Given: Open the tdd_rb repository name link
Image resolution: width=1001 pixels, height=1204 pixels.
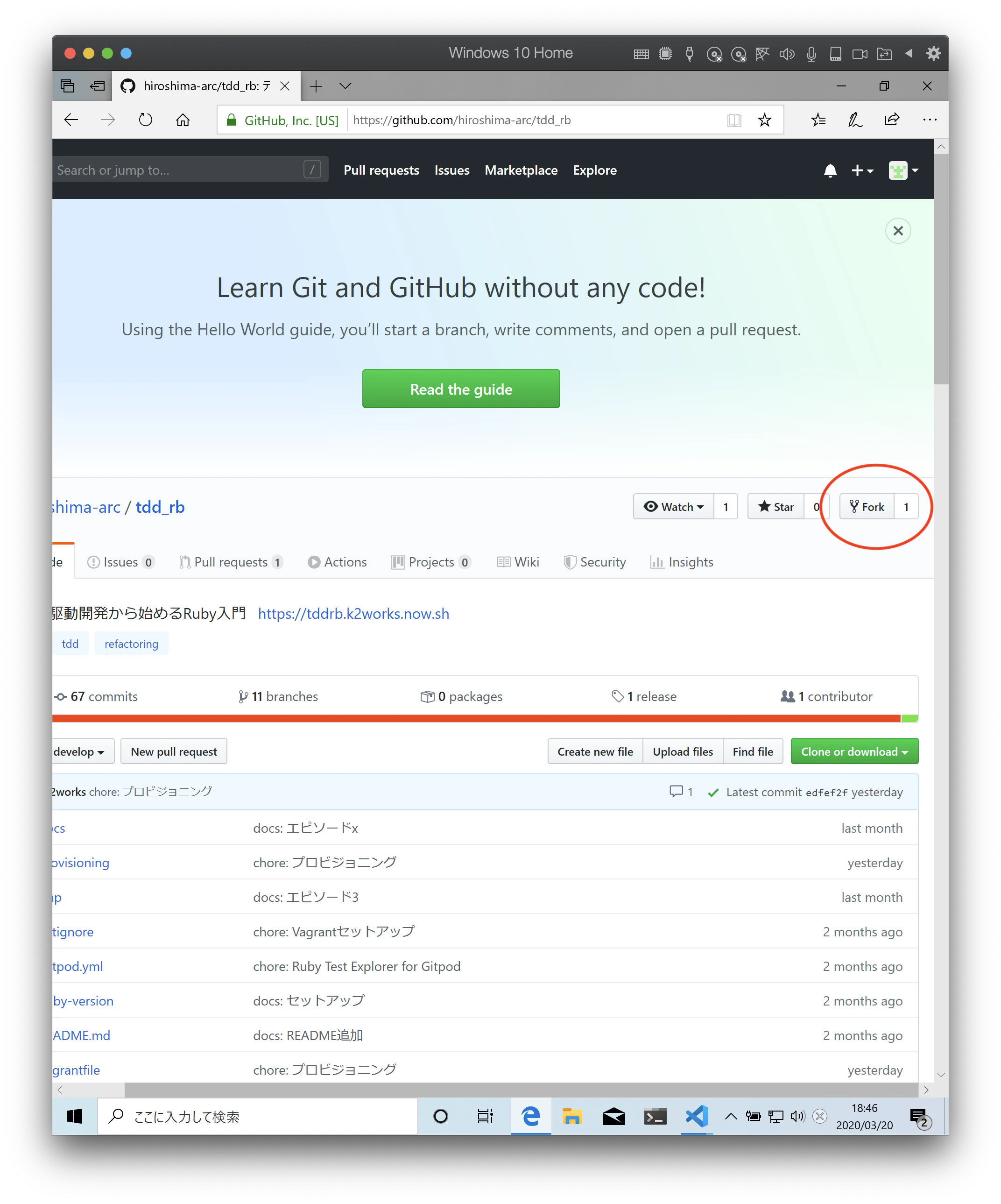Looking at the screenshot, I should point(160,507).
